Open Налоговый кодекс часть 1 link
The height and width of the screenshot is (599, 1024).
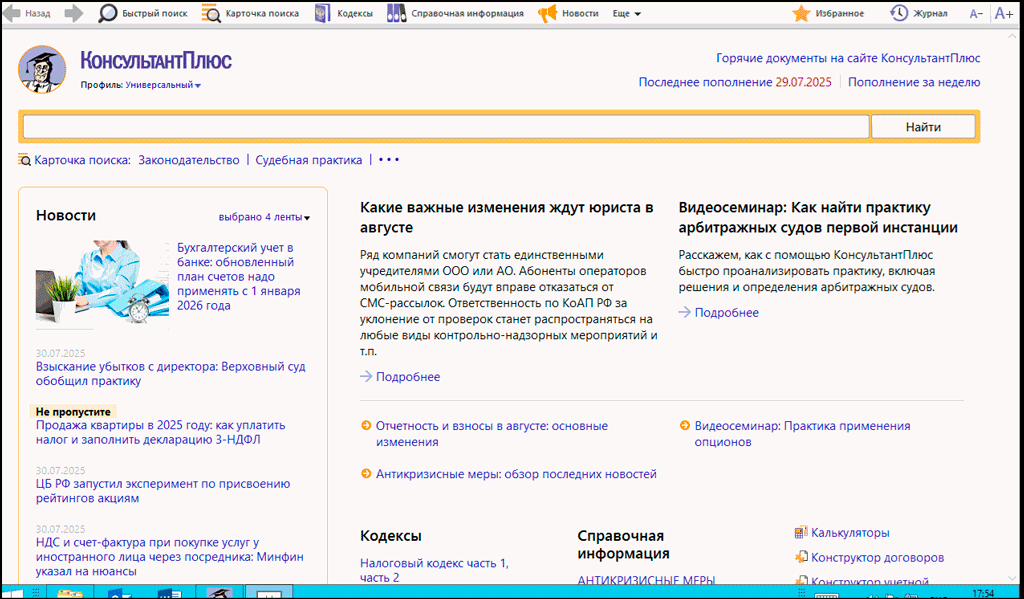(434, 570)
